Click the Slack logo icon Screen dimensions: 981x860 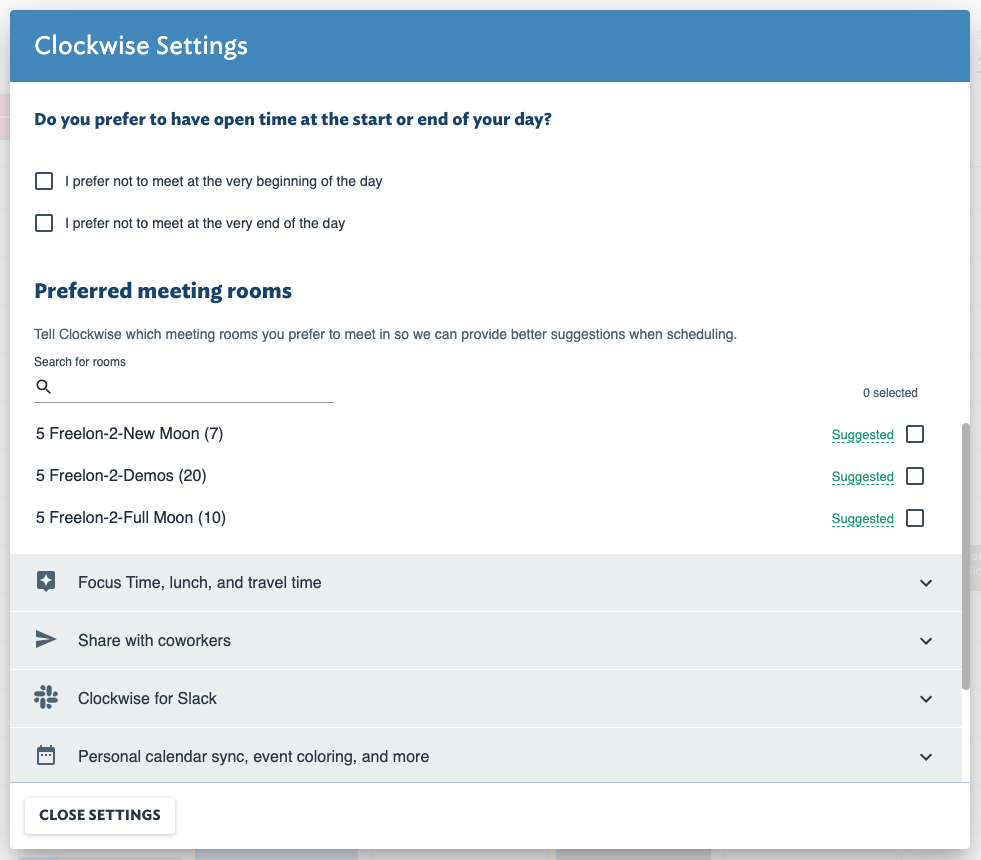click(x=46, y=697)
